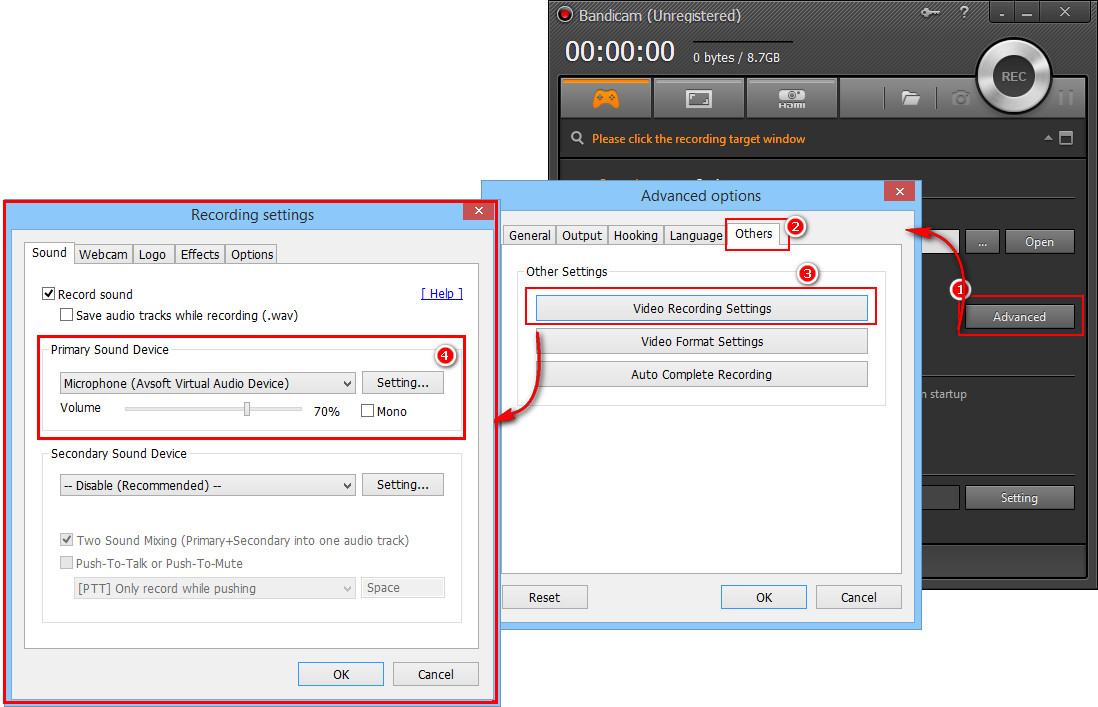The width and height of the screenshot is (1098, 707).
Task: Click Cancel in Recording settings dialog
Action: point(436,674)
